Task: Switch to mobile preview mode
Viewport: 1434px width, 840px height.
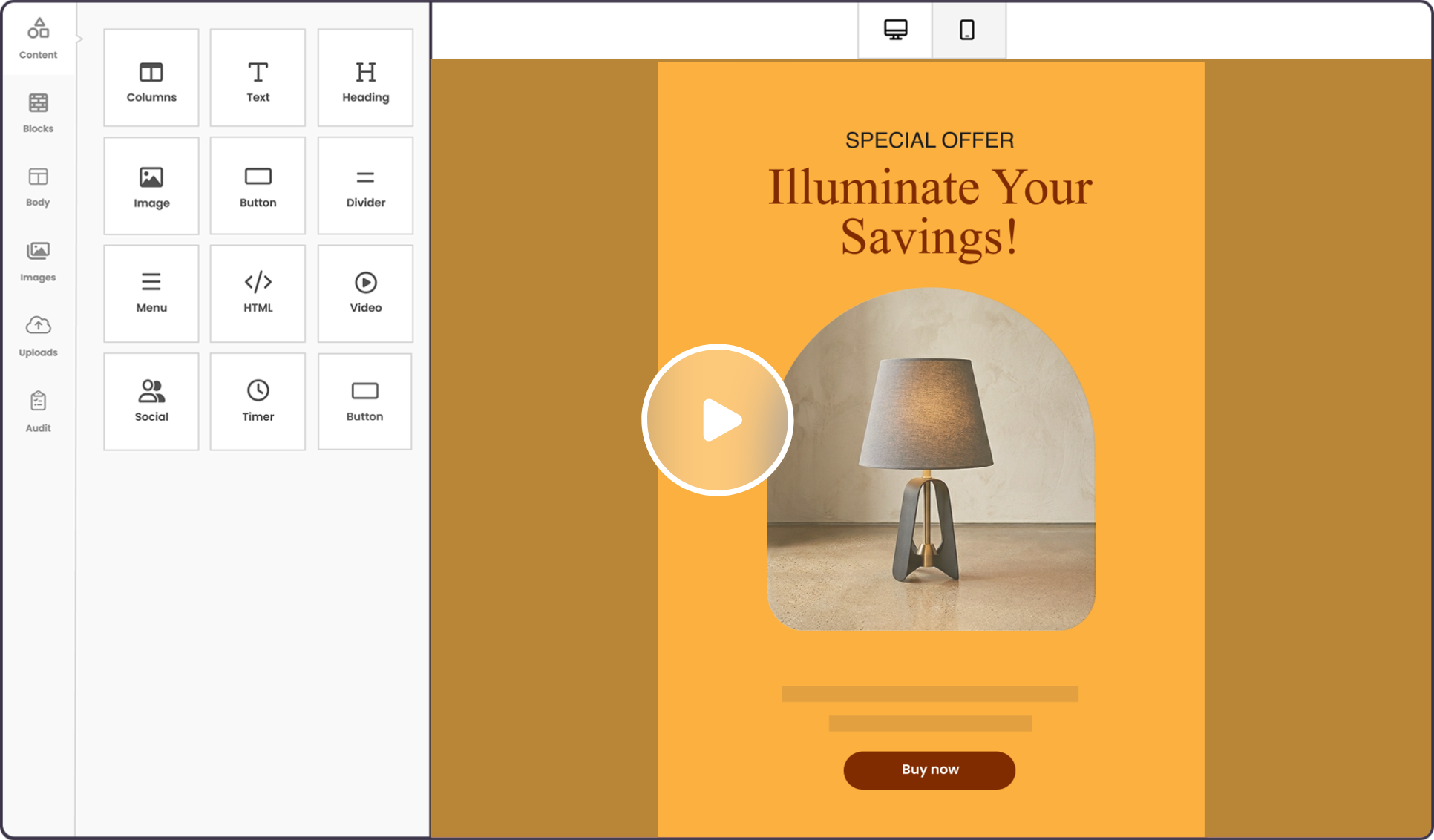Action: 968,30
